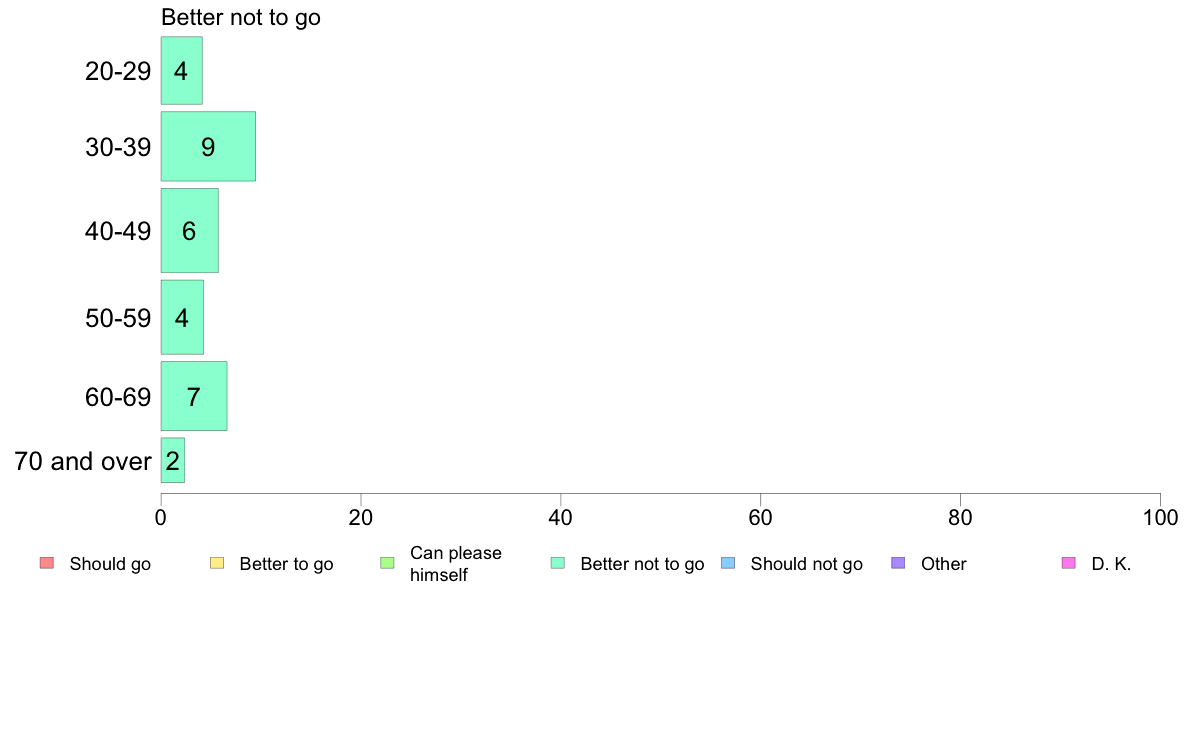Click the red Should go legend swatch
Viewport: 1188px width, 736px height.
coord(47,563)
